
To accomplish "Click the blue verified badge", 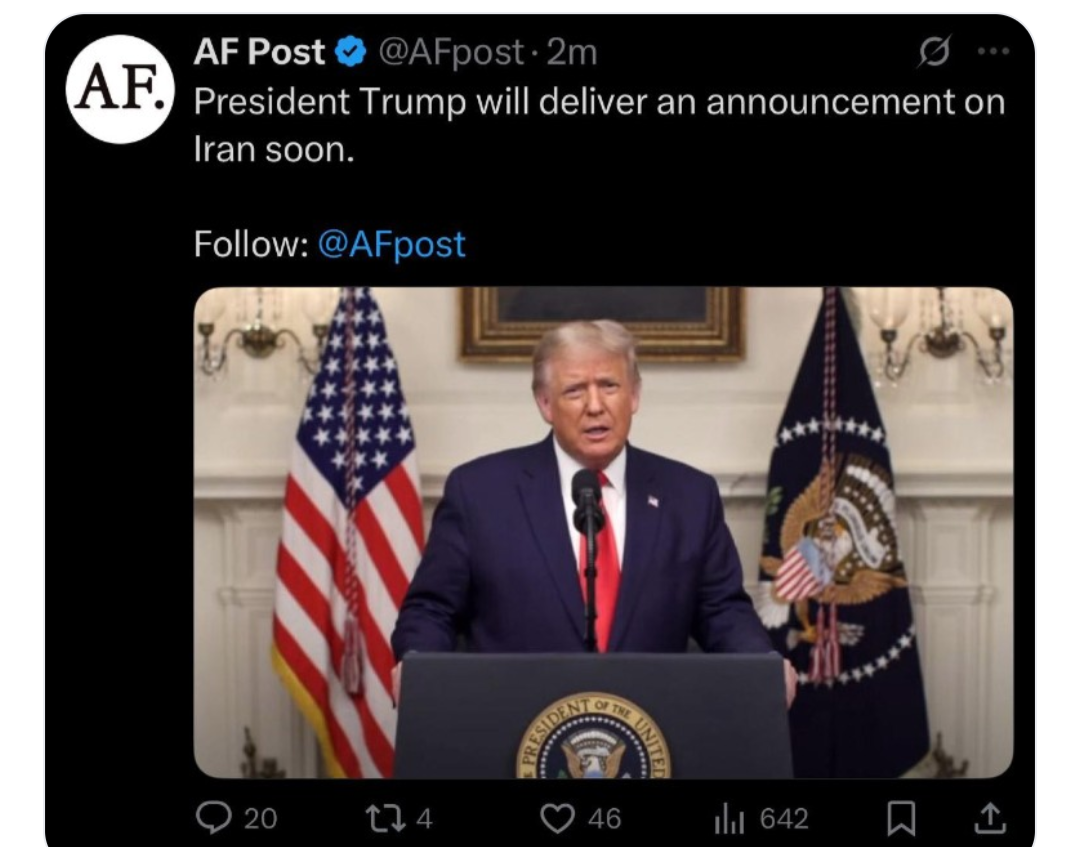I will pos(351,52).
